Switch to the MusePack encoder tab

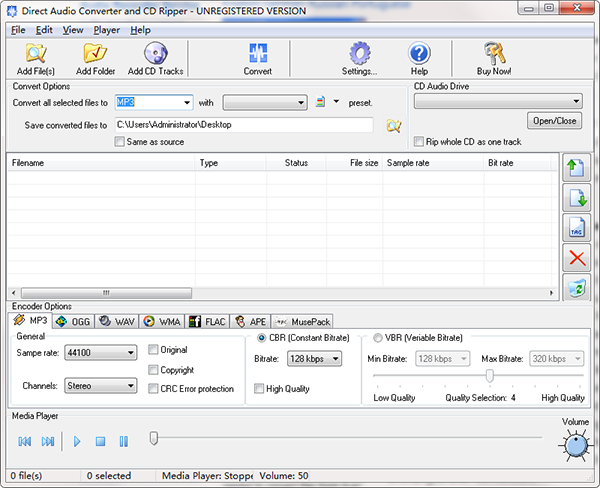302,322
